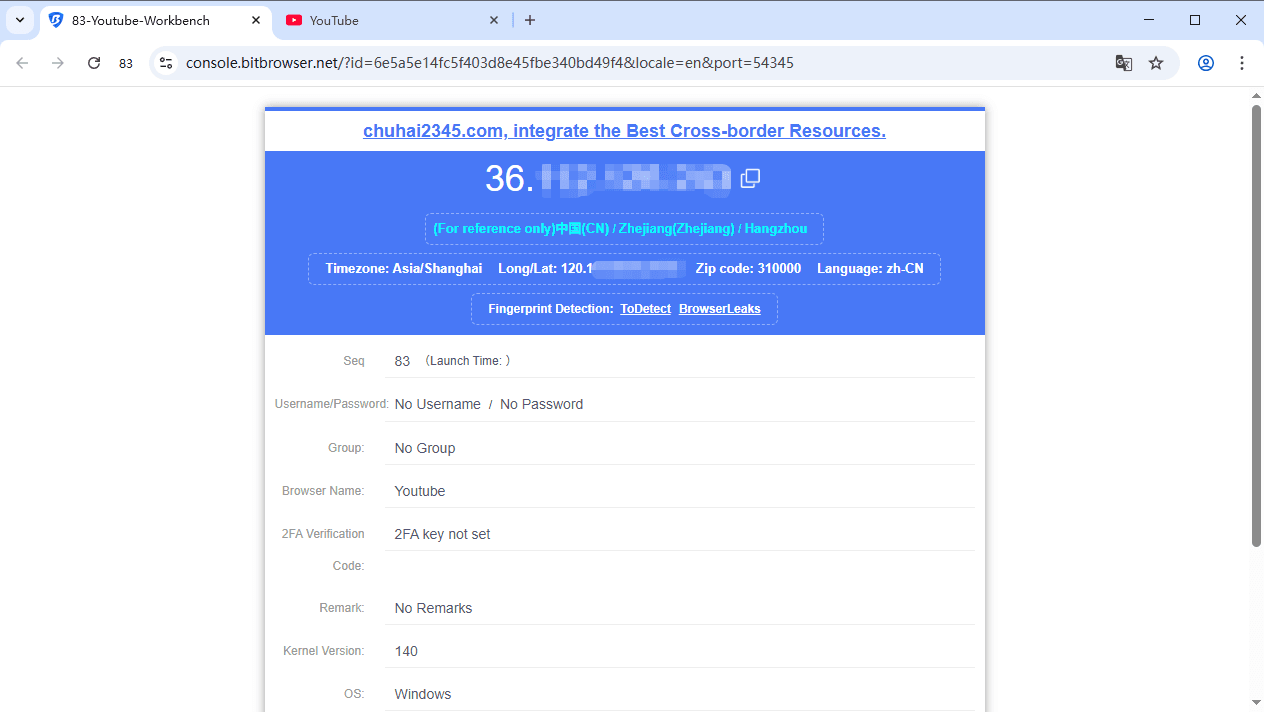Click the No Group value
The height and width of the screenshot is (712, 1264).
425,448
